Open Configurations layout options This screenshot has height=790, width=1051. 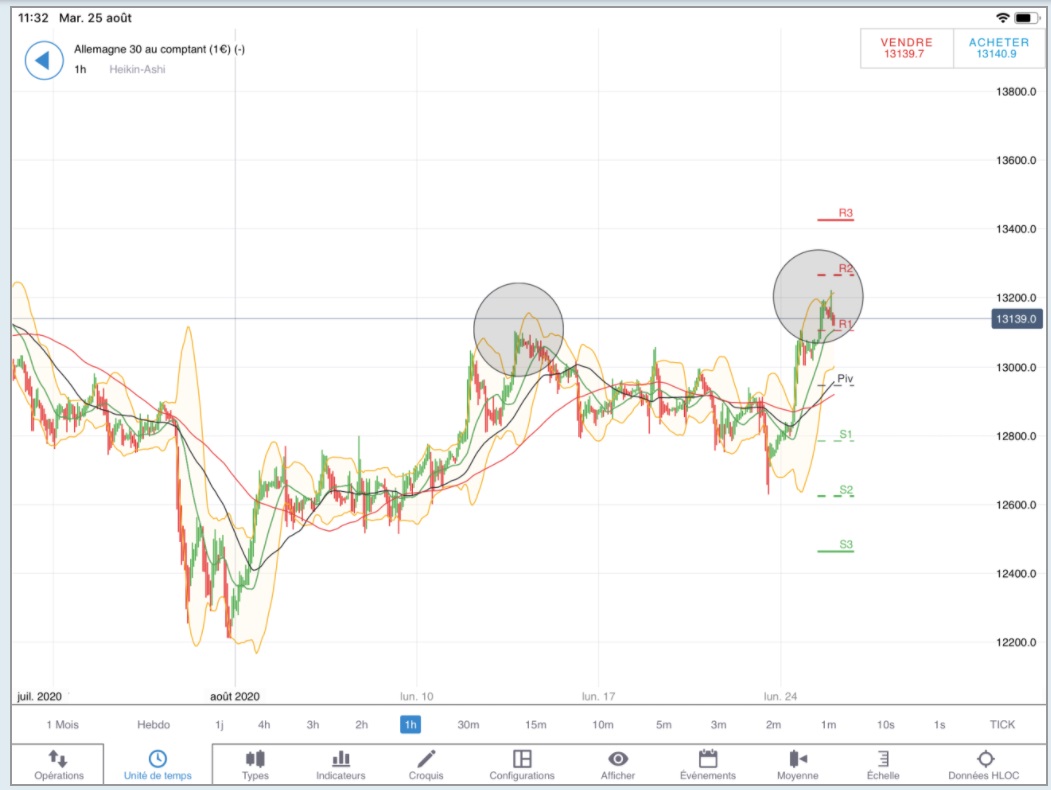click(x=521, y=765)
